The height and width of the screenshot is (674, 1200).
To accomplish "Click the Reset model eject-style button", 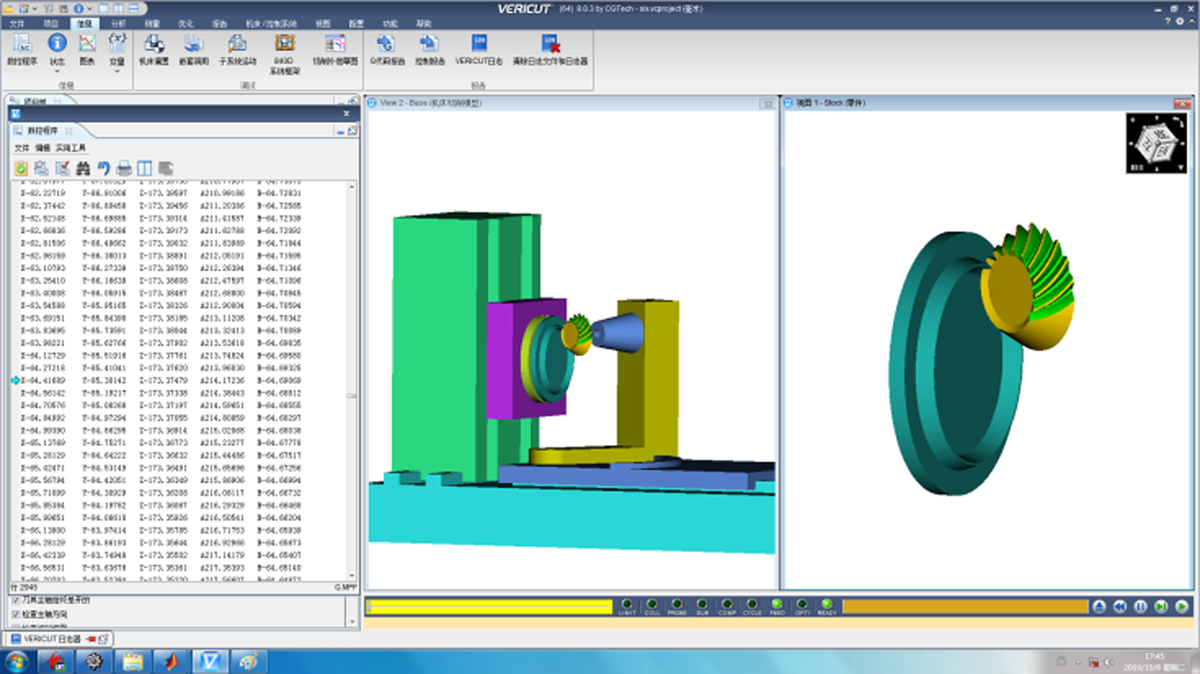I will (x=1099, y=606).
